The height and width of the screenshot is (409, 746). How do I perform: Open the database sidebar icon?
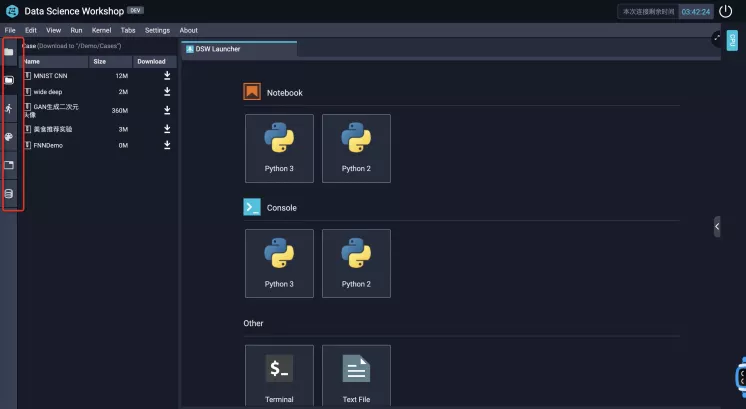tap(9, 194)
